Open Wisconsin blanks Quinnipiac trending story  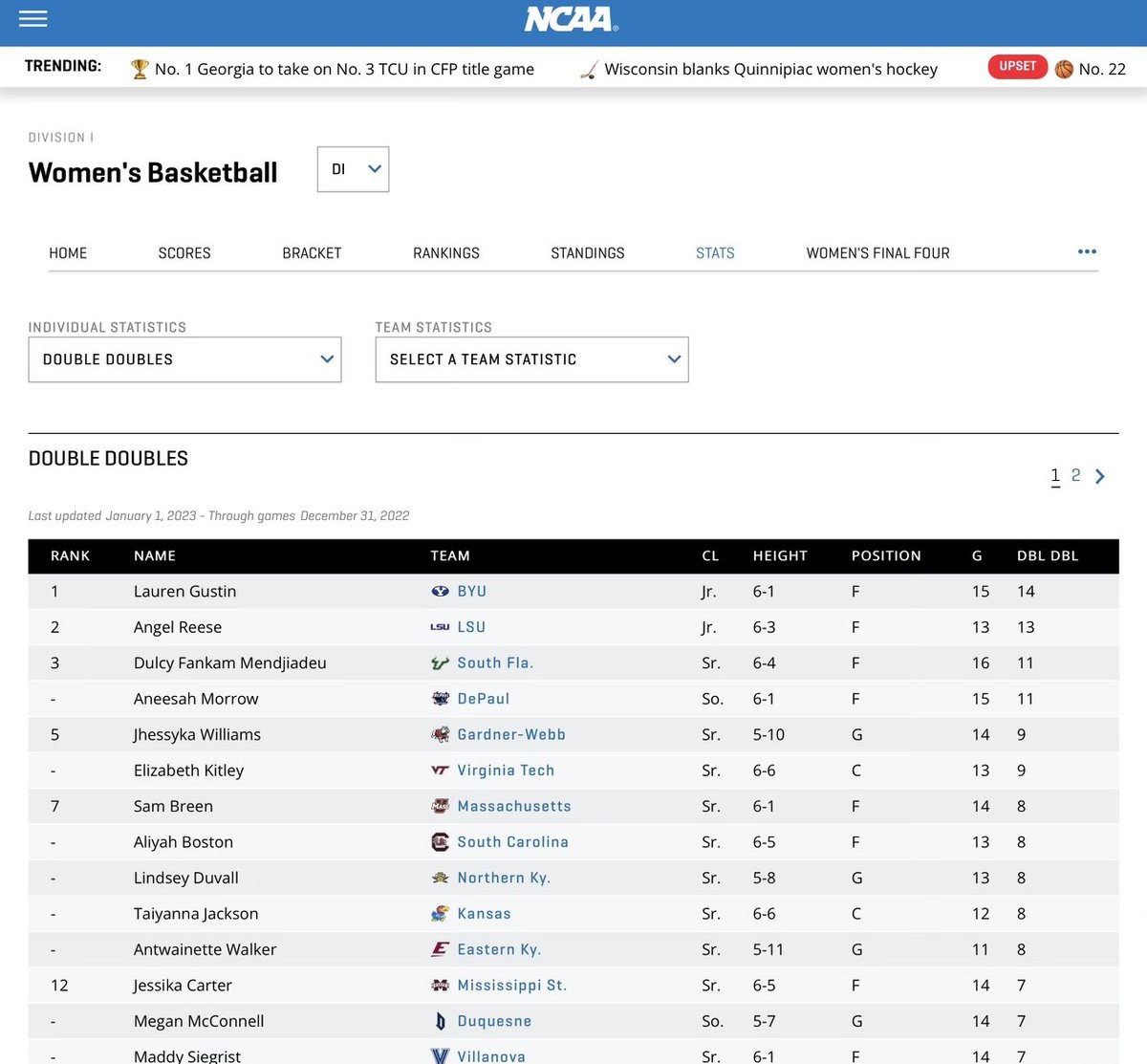pyautogui.click(x=770, y=69)
